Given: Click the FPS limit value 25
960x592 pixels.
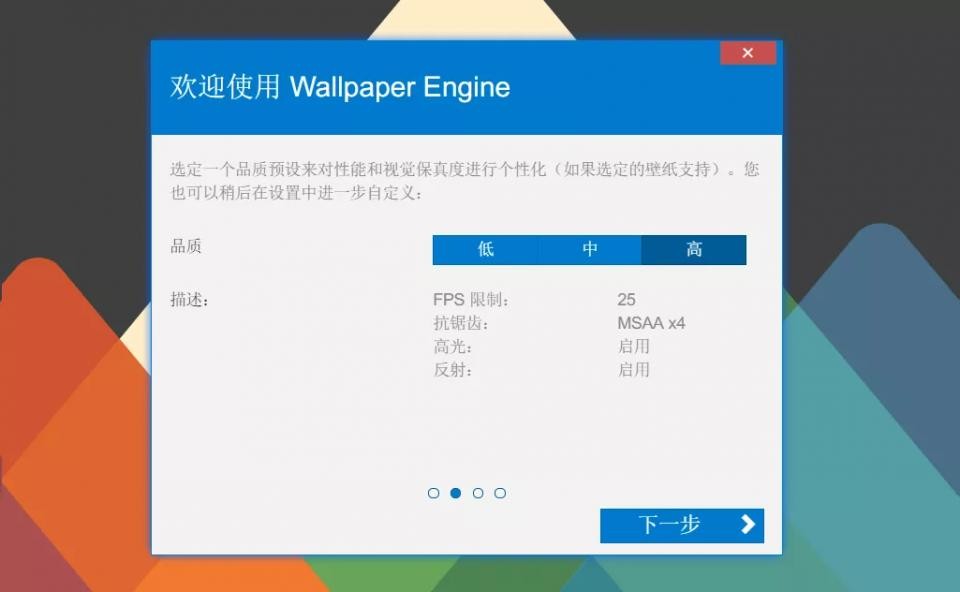Looking at the screenshot, I should click(x=627, y=300).
